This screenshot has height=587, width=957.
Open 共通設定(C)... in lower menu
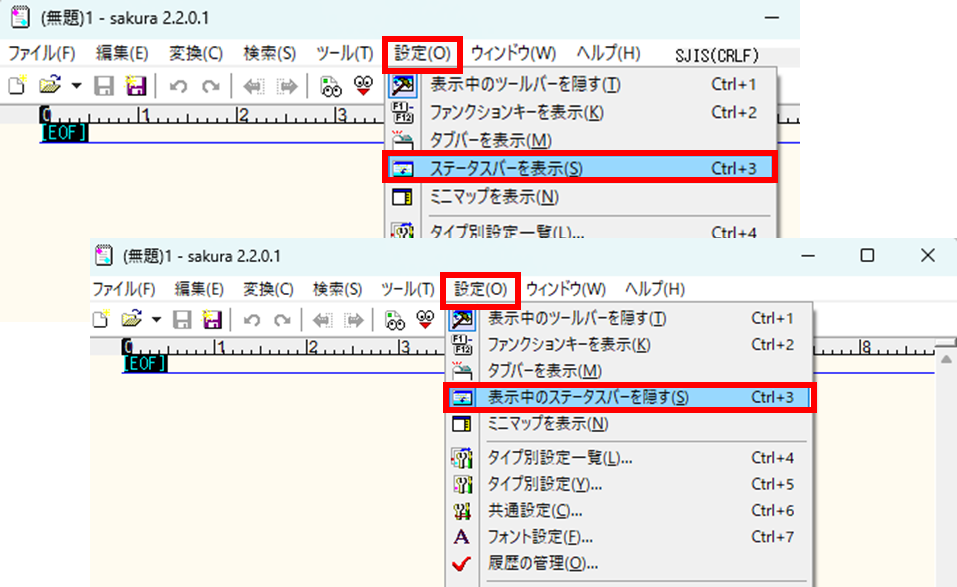[x=630, y=510]
